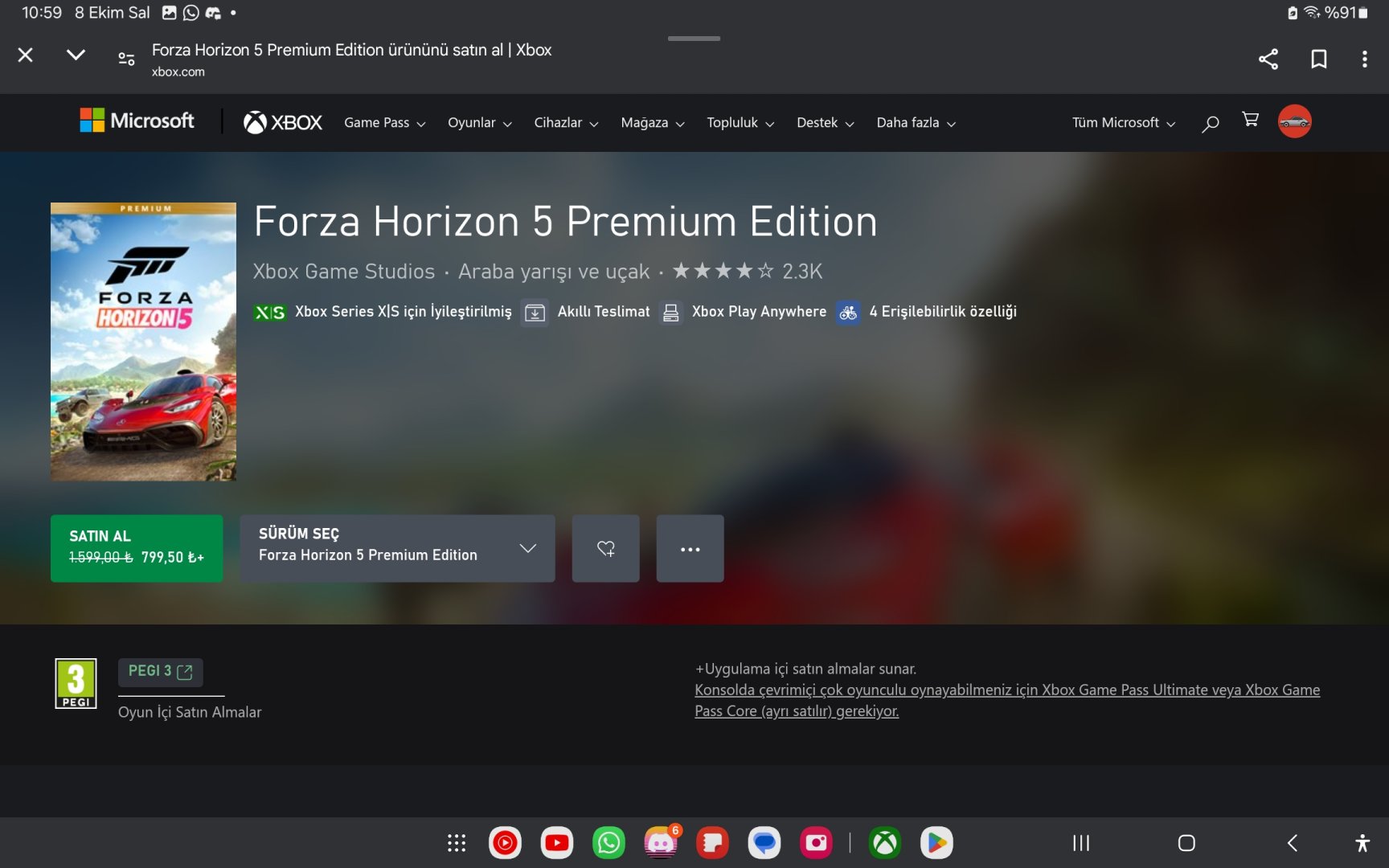View the shopping cart

coord(1250,120)
